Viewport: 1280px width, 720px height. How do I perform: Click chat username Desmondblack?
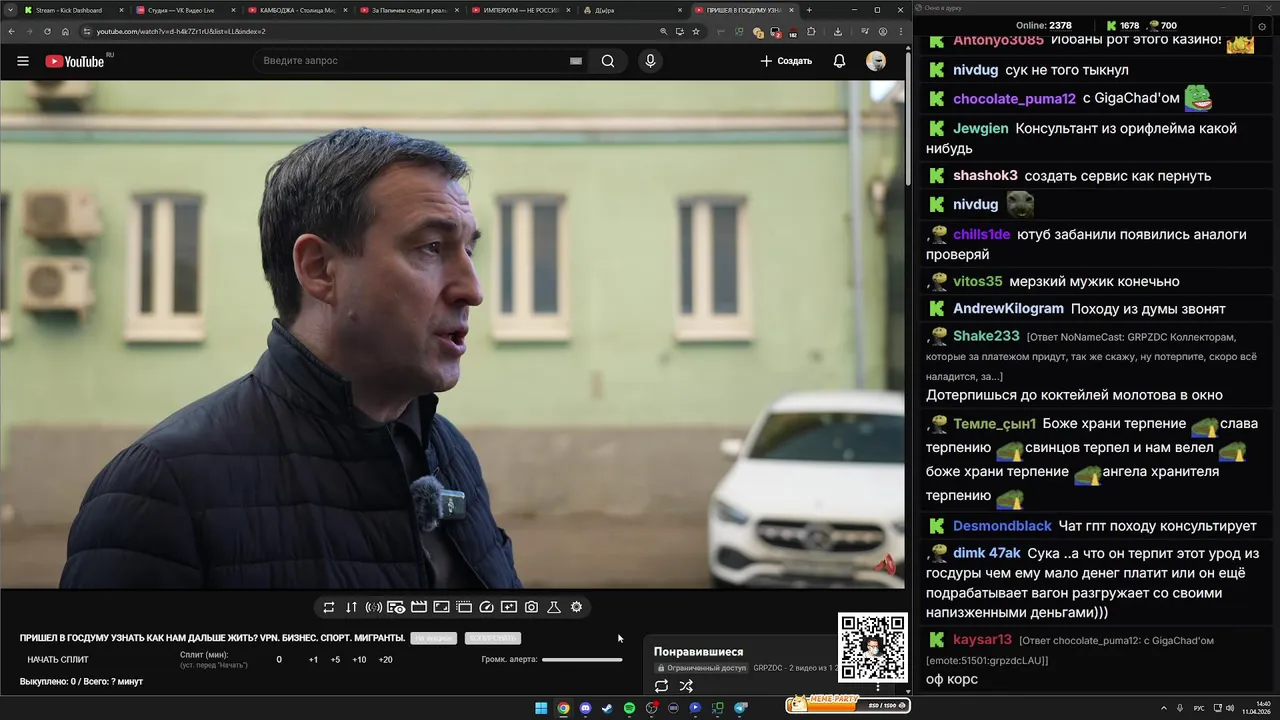tap(1002, 526)
